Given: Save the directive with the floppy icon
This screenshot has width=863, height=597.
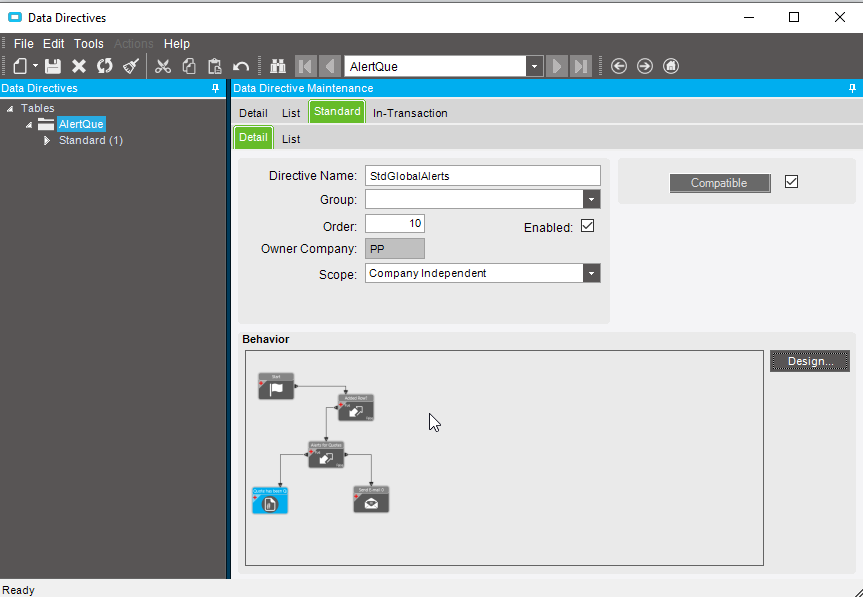Looking at the screenshot, I should click(53, 67).
